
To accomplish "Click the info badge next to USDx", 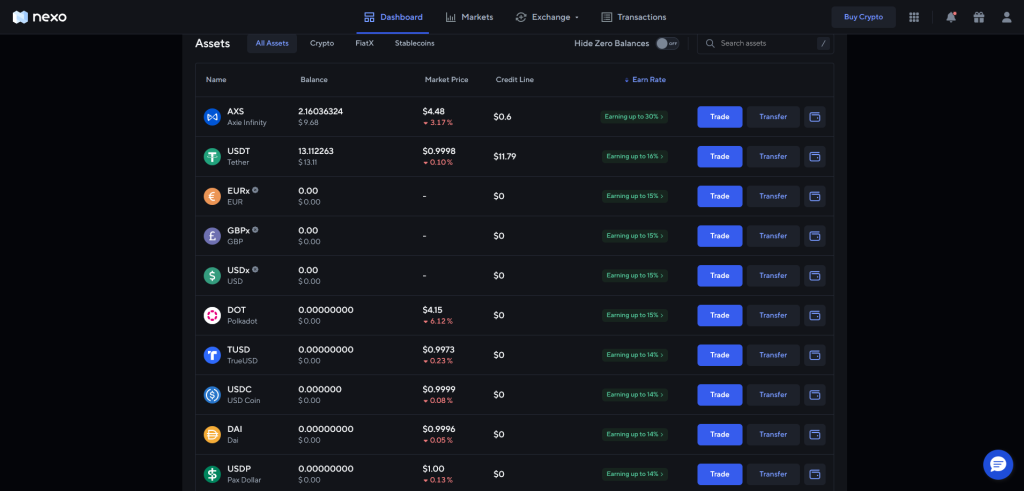I will click(x=255, y=269).
